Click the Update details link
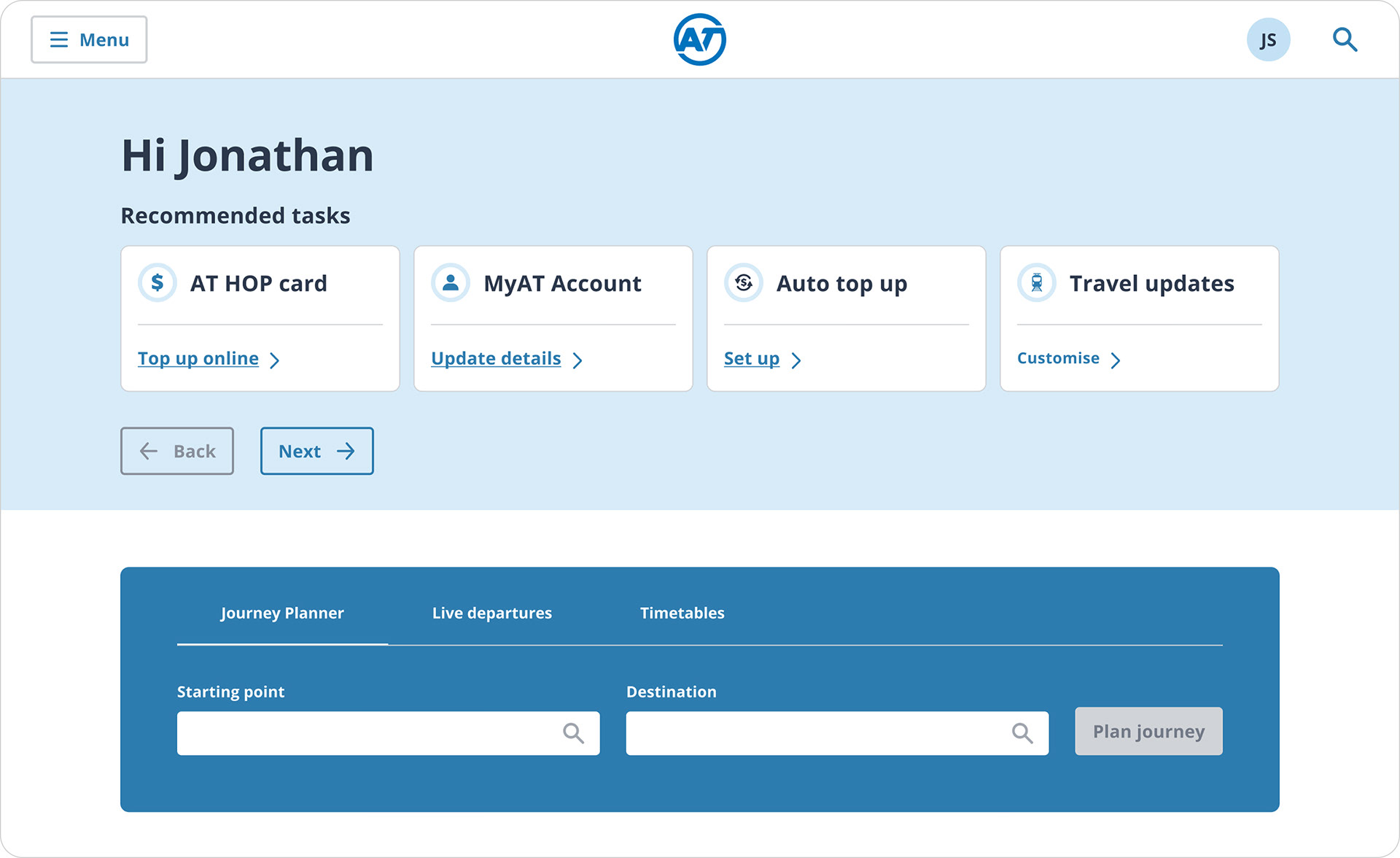 tap(496, 358)
